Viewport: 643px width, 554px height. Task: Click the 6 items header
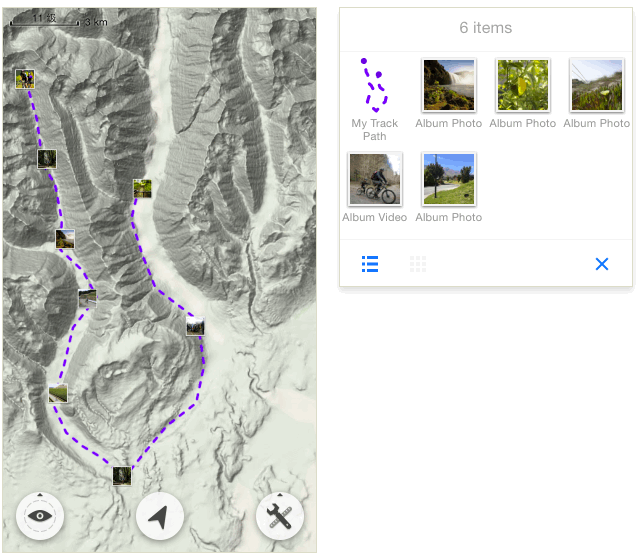pos(486,28)
